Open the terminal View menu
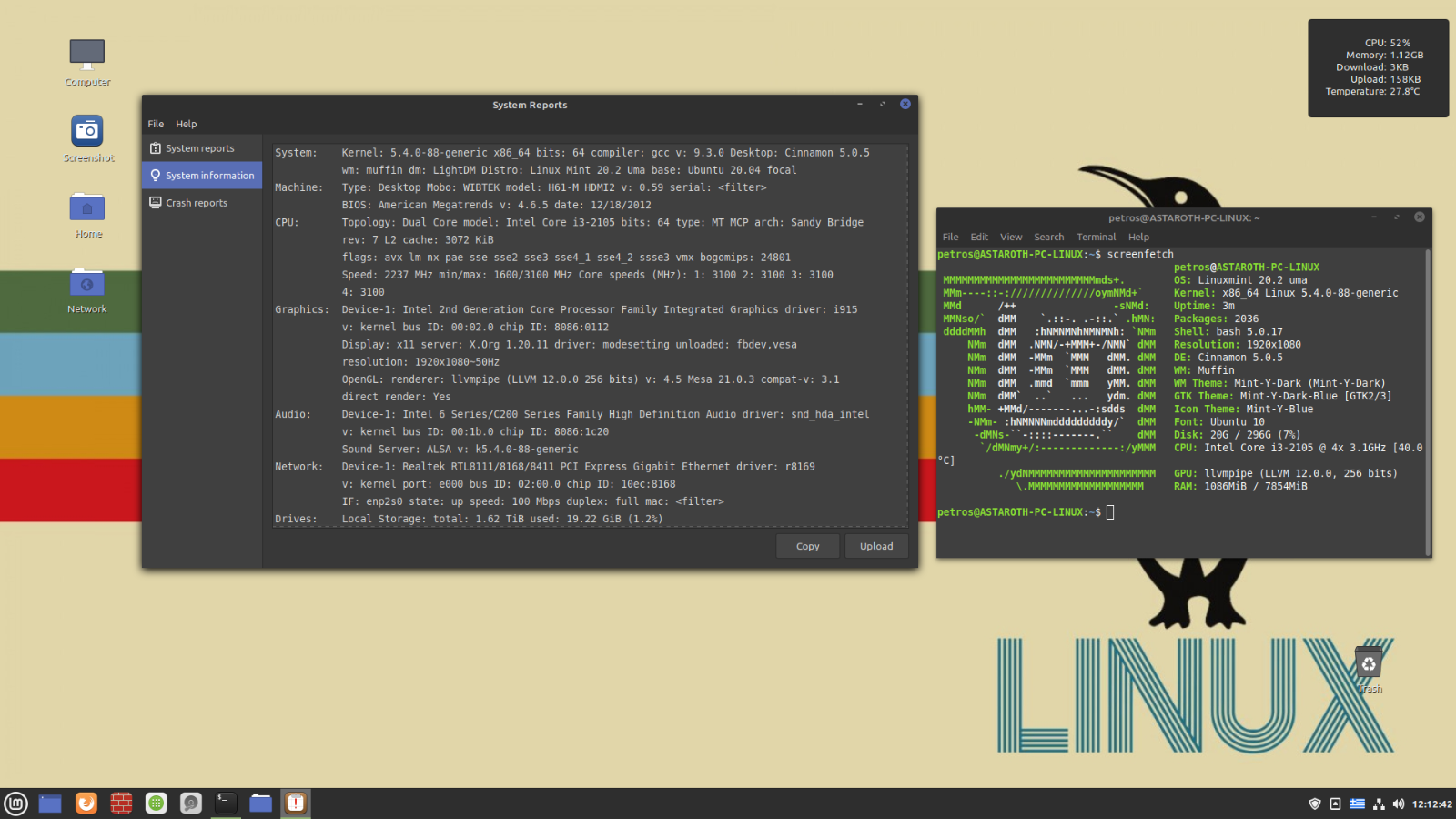 [1011, 237]
